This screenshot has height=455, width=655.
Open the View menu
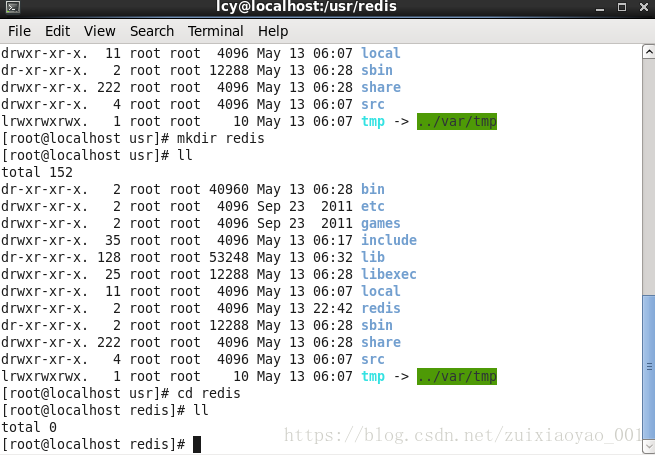point(99,31)
